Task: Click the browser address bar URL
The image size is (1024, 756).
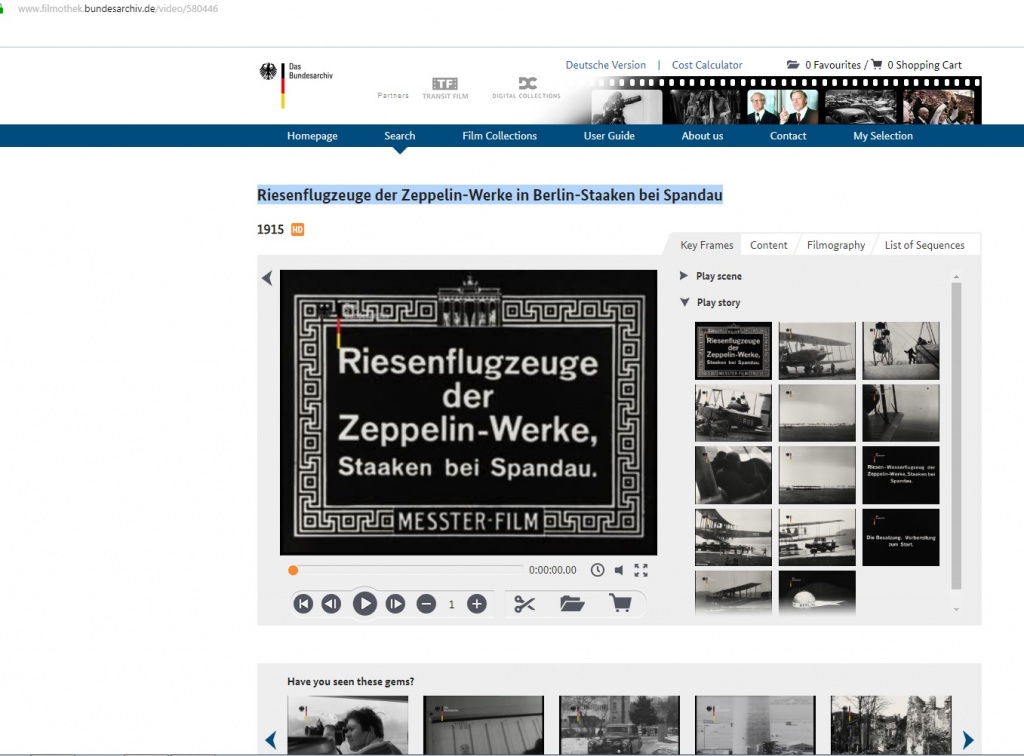Action: coord(118,8)
